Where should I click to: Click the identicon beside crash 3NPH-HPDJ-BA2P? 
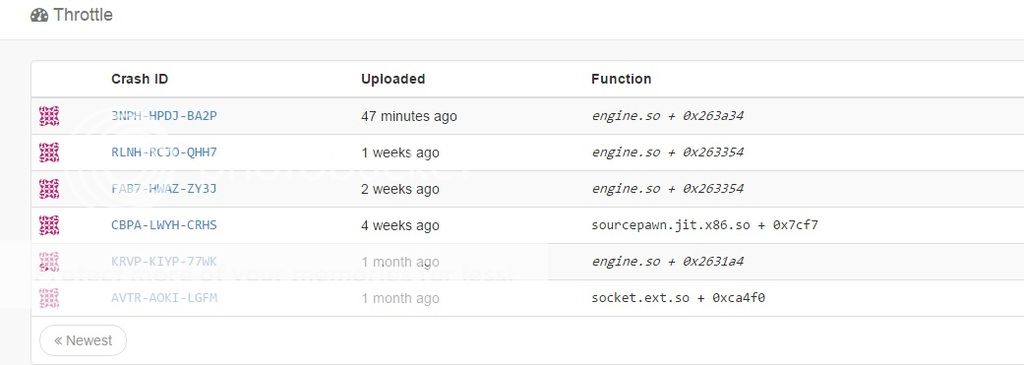click(x=49, y=116)
